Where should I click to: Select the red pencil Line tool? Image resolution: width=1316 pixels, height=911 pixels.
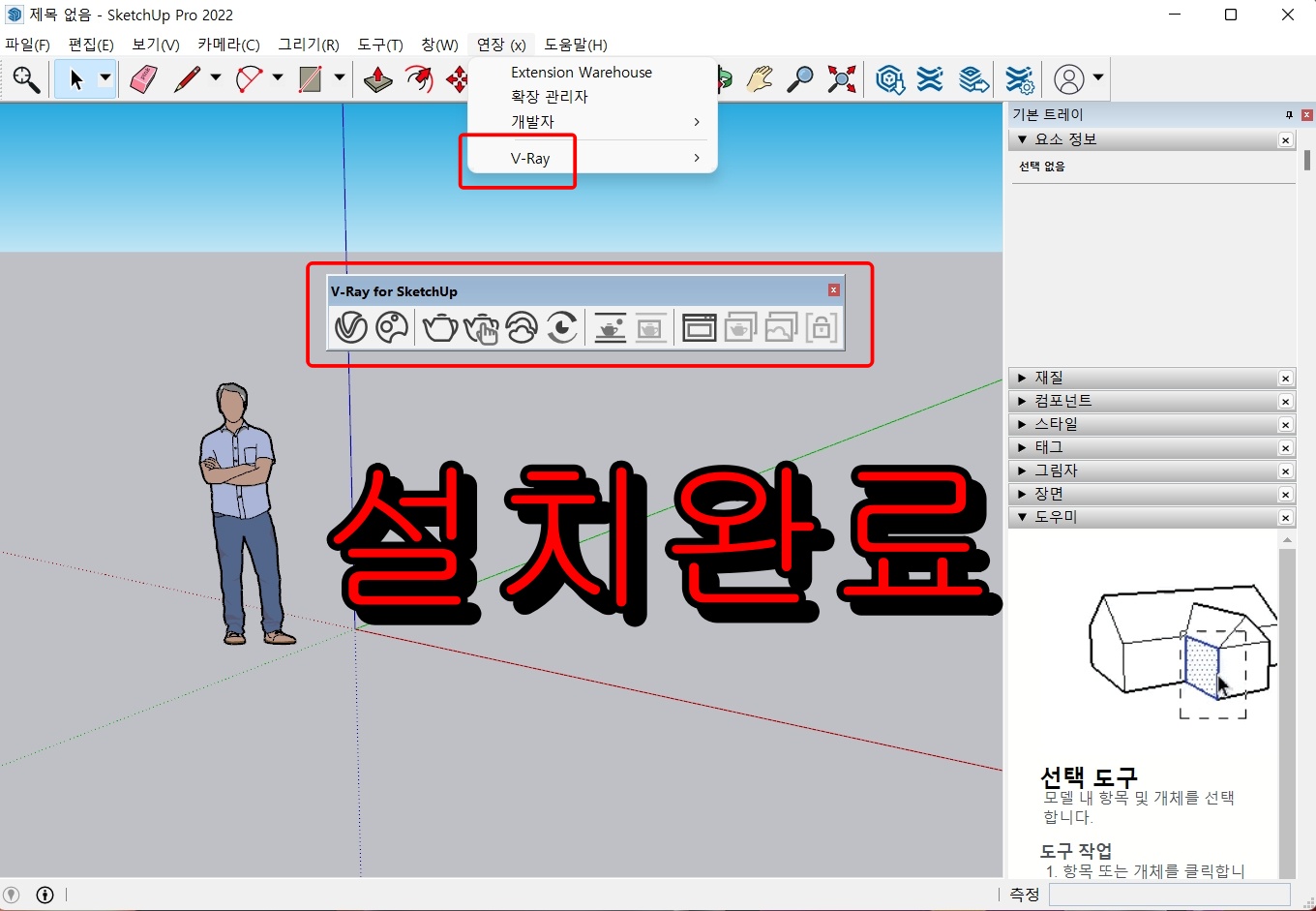(x=188, y=79)
